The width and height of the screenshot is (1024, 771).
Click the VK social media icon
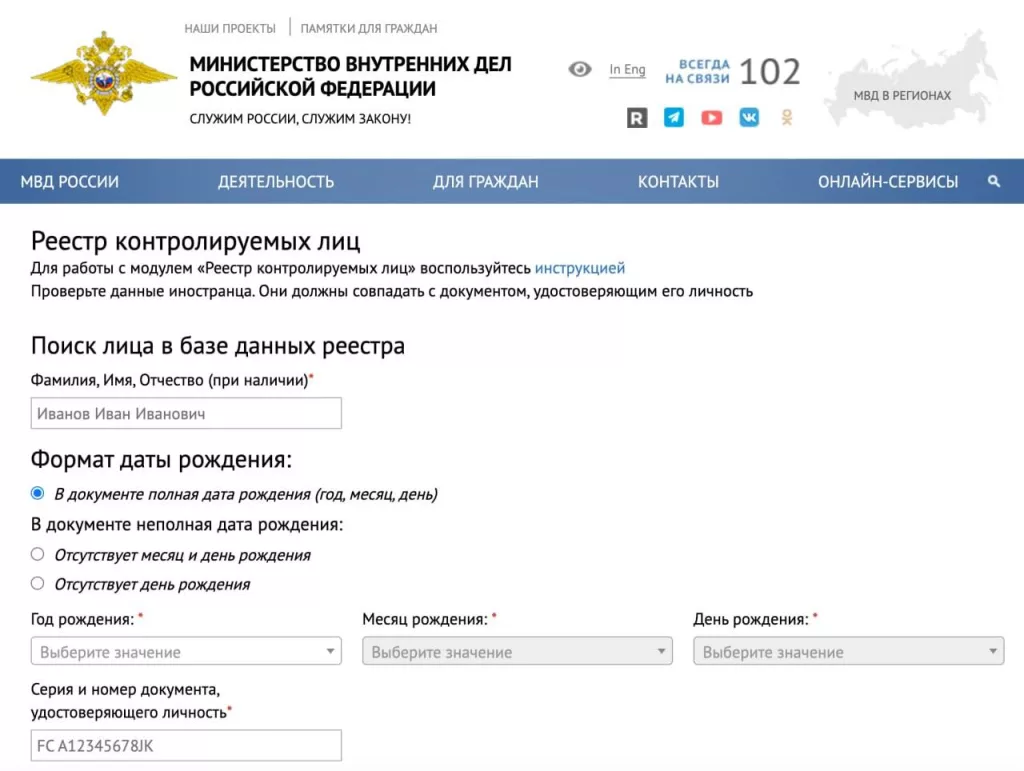[749, 117]
